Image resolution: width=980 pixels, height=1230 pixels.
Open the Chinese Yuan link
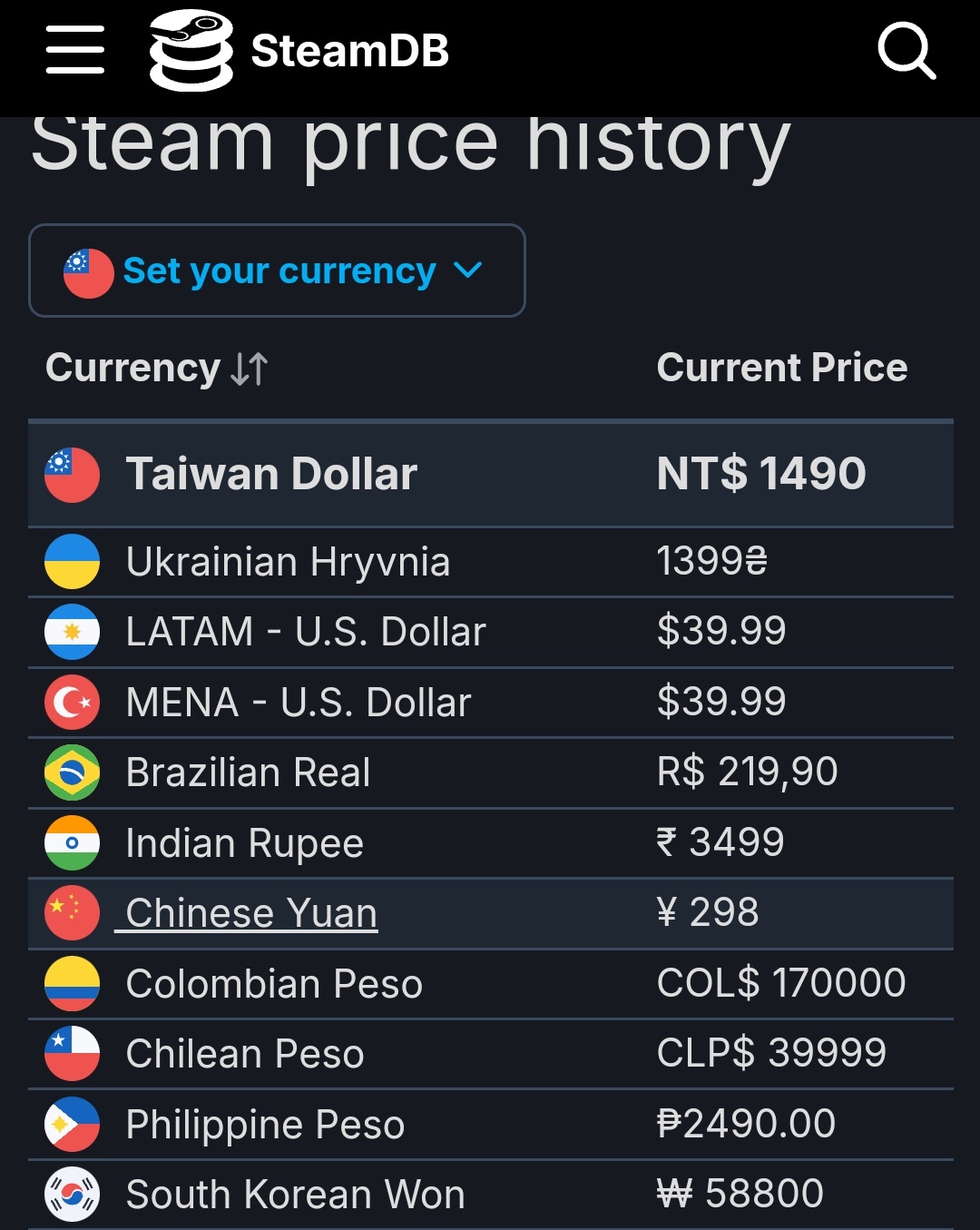coord(251,913)
